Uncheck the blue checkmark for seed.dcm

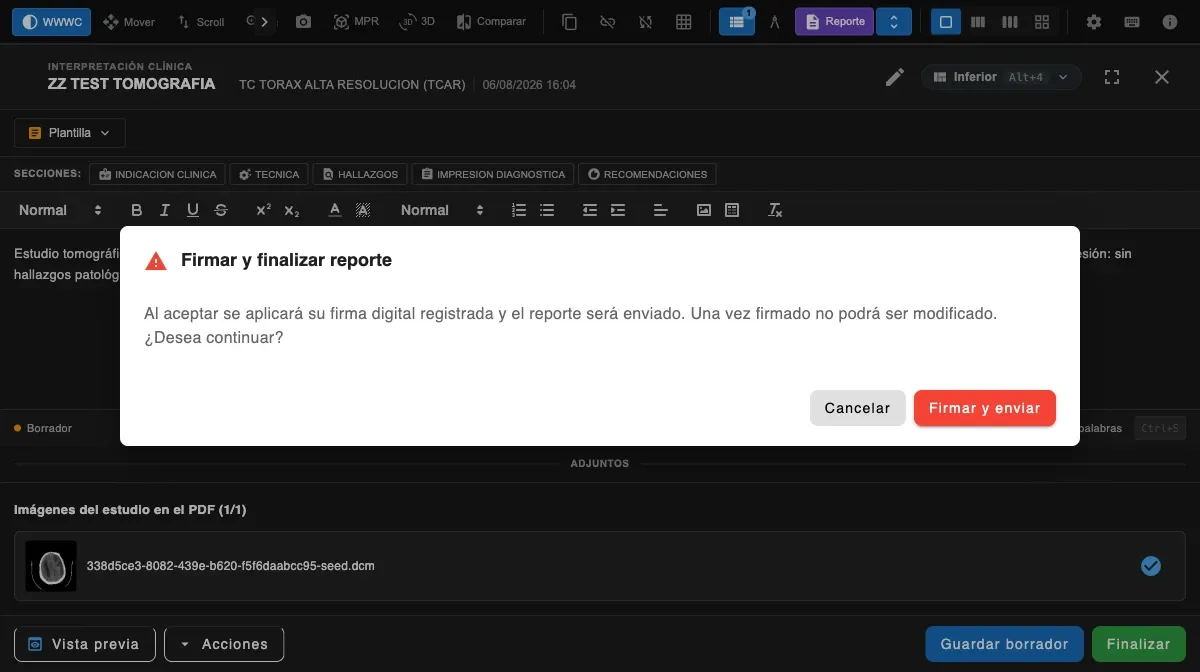pos(1151,566)
